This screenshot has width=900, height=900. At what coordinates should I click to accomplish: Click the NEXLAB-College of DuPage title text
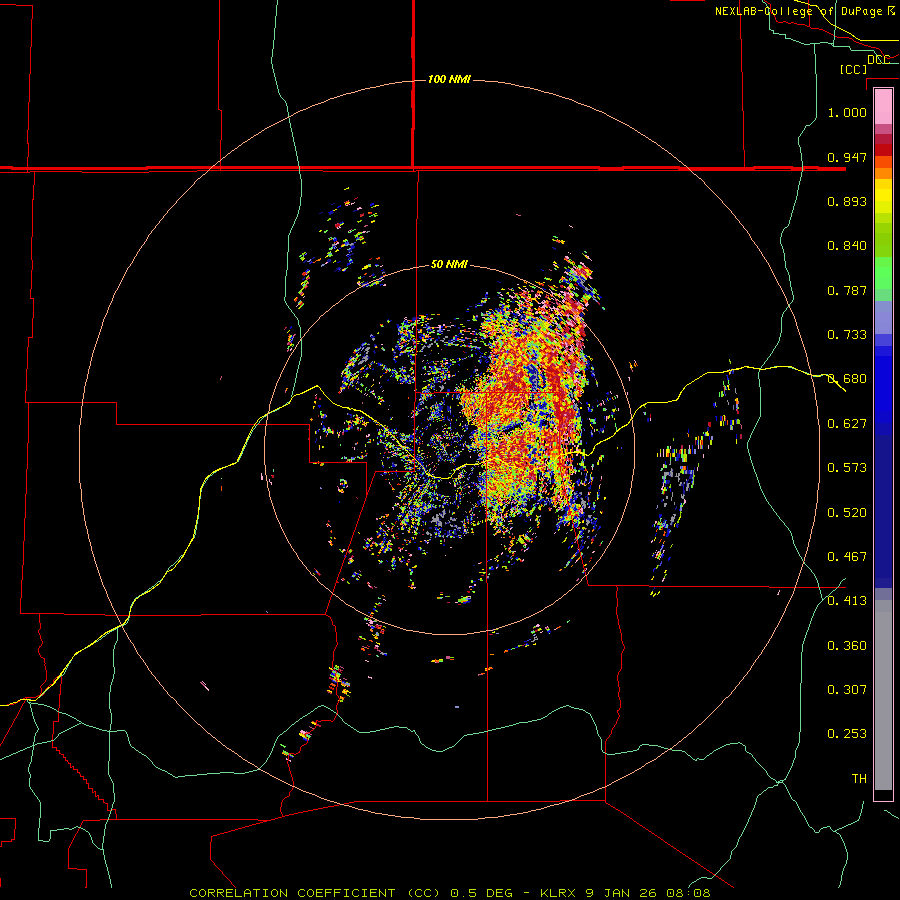tap(804, 11)
